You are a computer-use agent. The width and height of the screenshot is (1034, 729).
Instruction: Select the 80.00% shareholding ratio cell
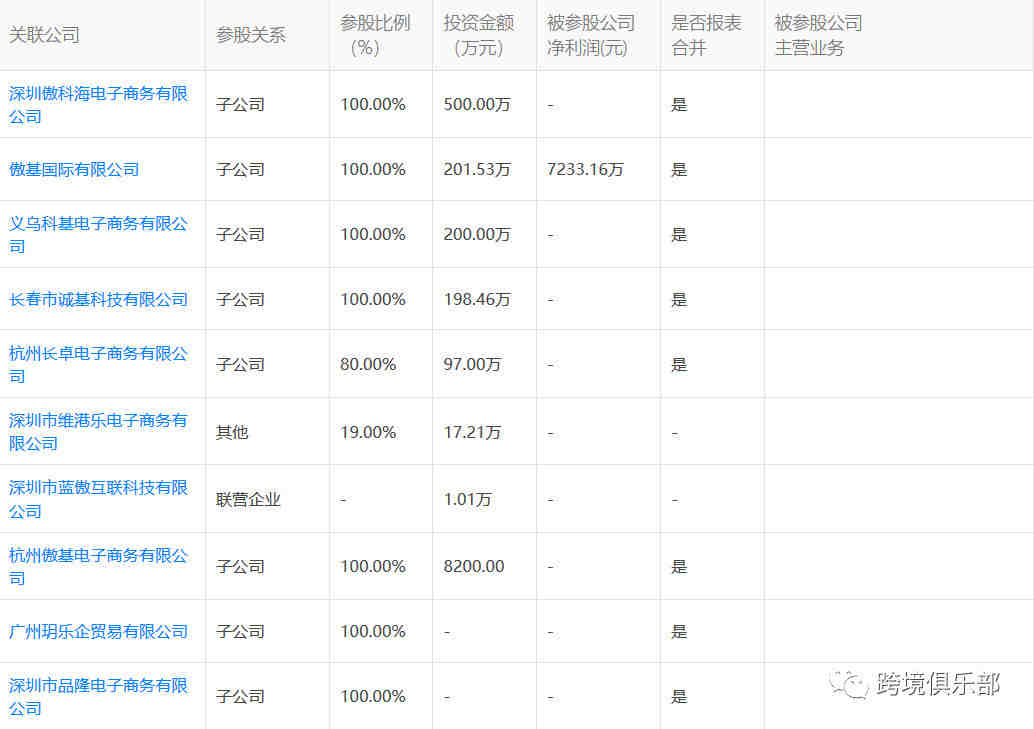[368, 364]
